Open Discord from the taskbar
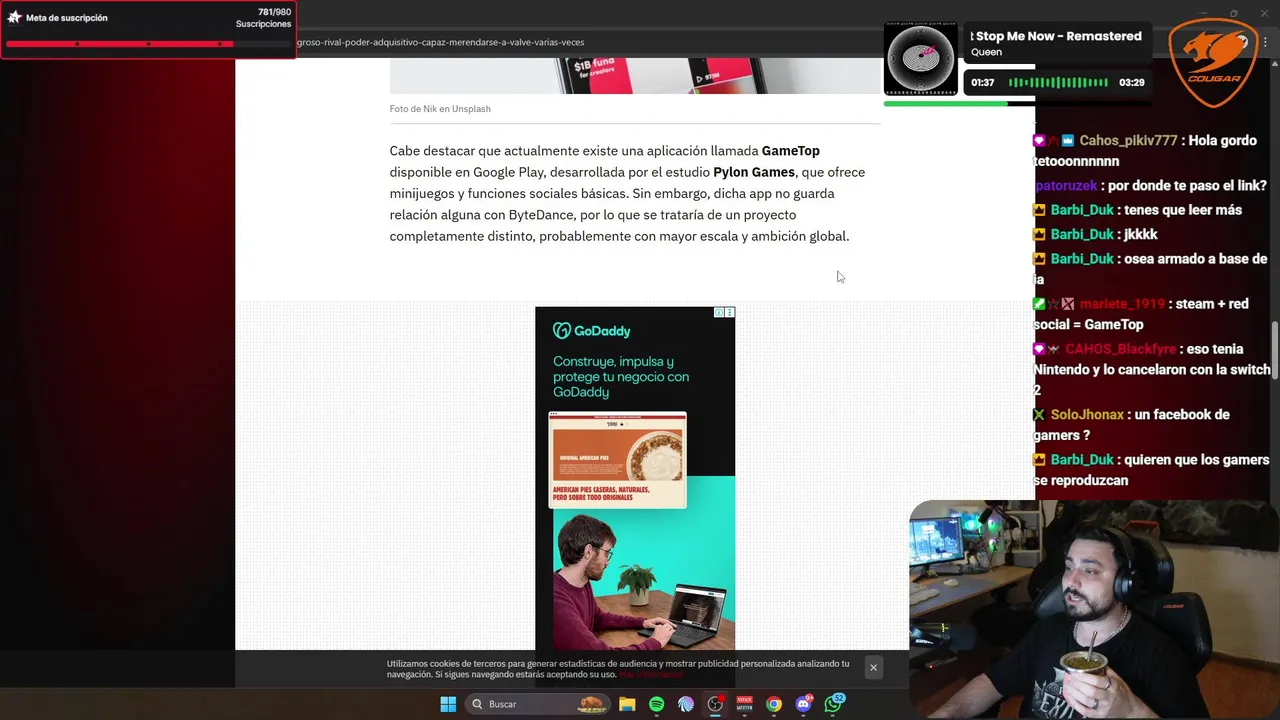Screen dimensions: 1280x720 [x=803, y=704]
